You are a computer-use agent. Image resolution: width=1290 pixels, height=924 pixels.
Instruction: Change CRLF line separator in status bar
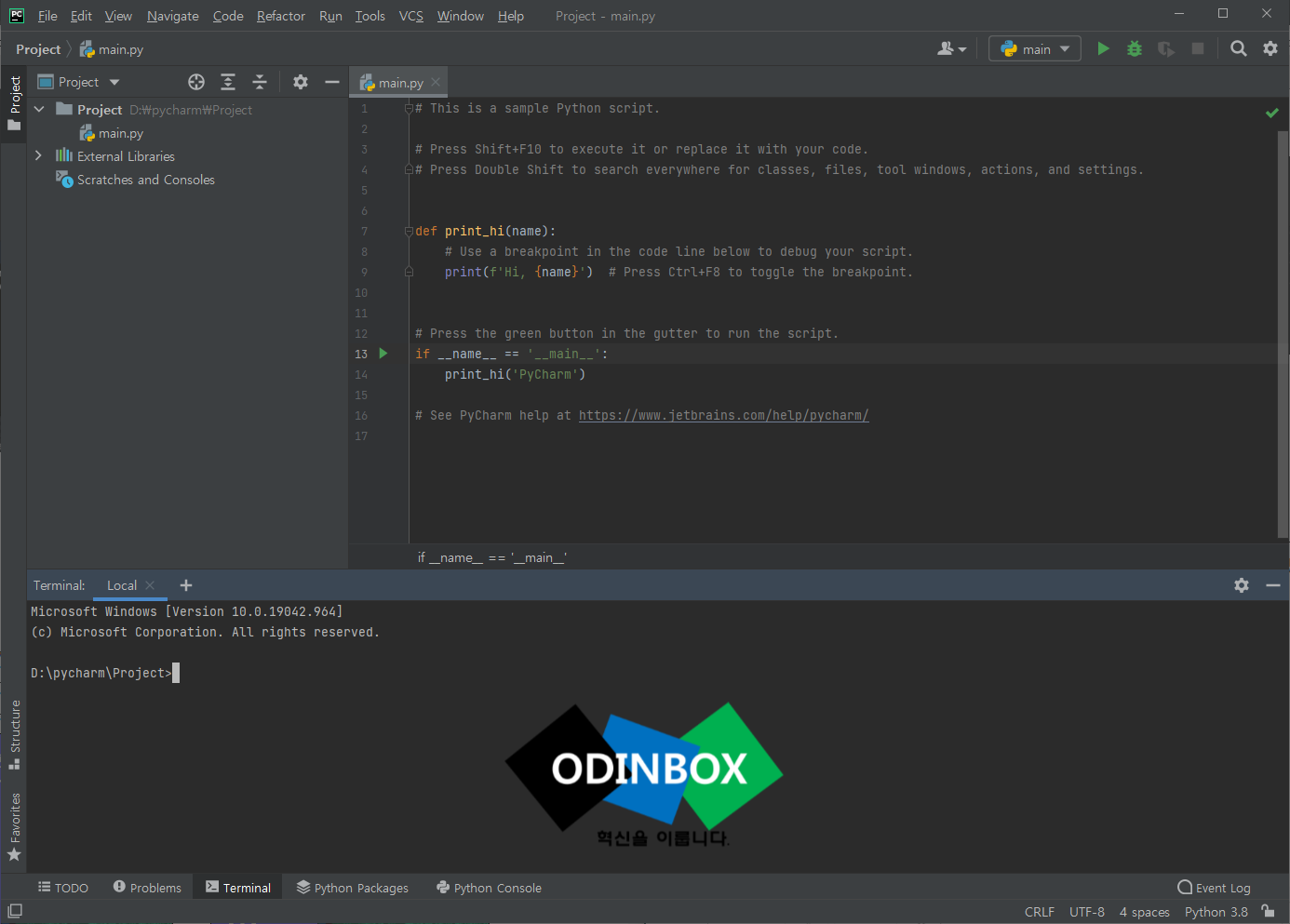(x=1040, y=912)
